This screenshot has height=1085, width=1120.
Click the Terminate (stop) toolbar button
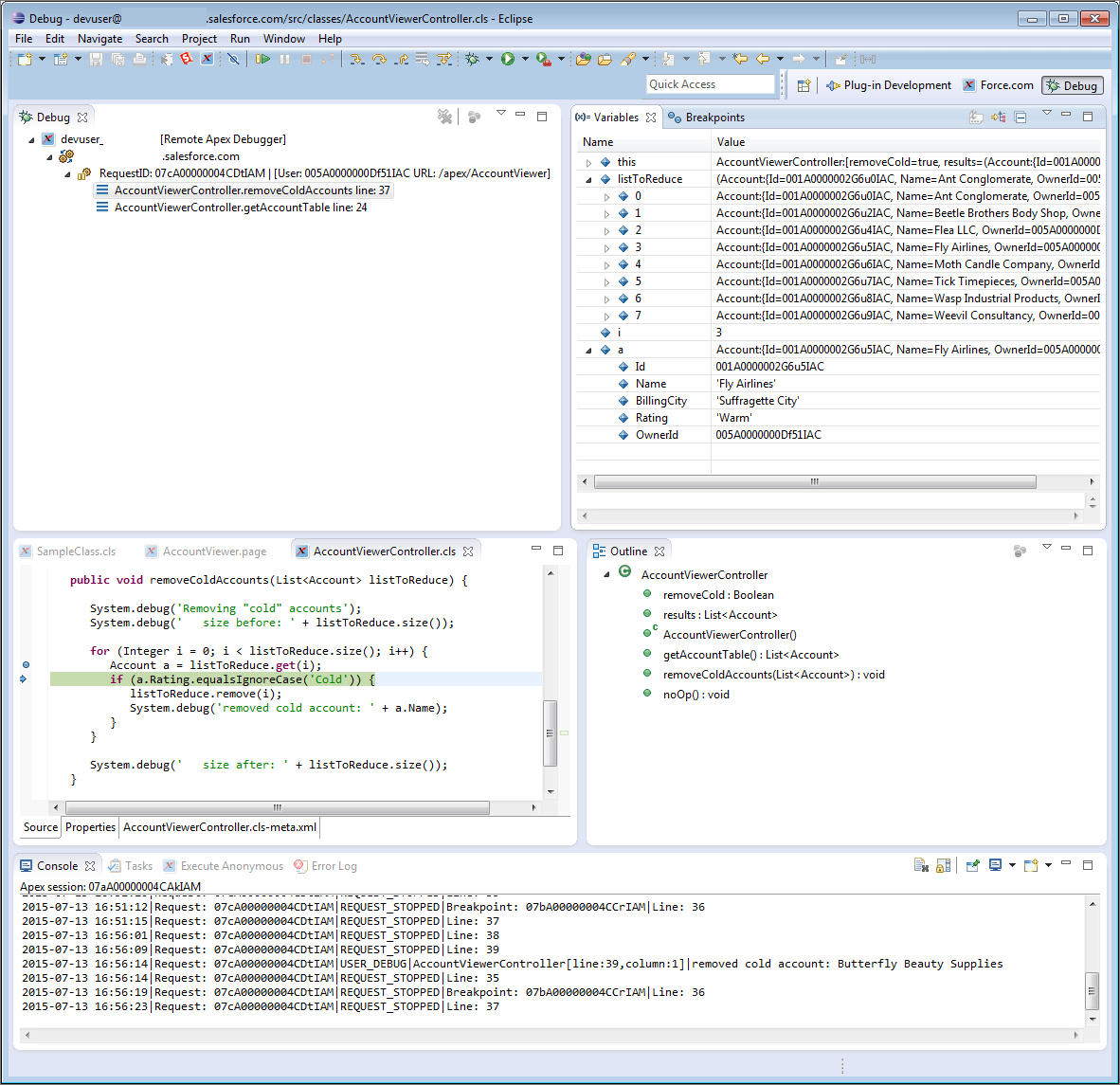[x=306, y=60]
